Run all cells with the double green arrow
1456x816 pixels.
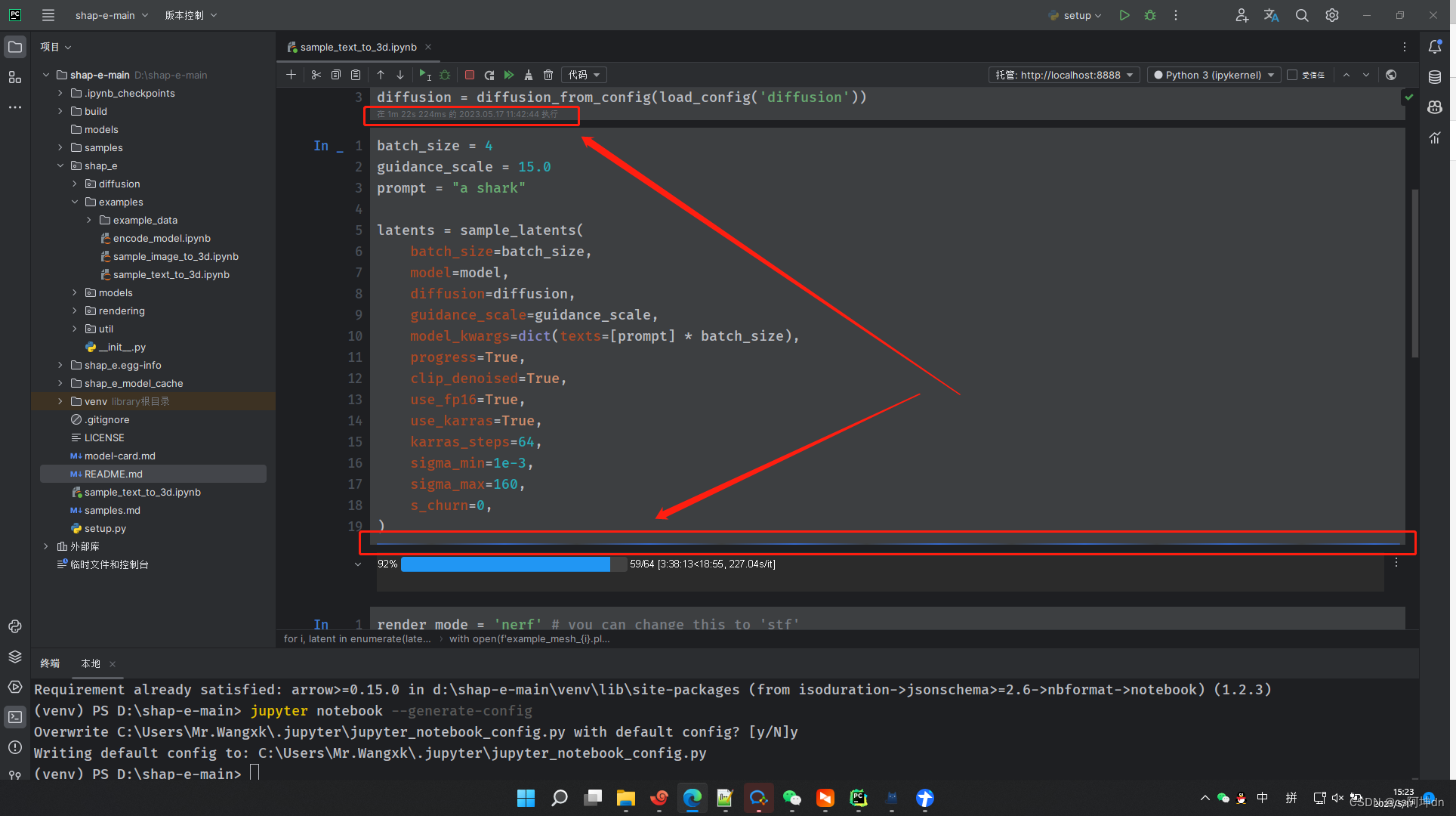click(509, 75)
